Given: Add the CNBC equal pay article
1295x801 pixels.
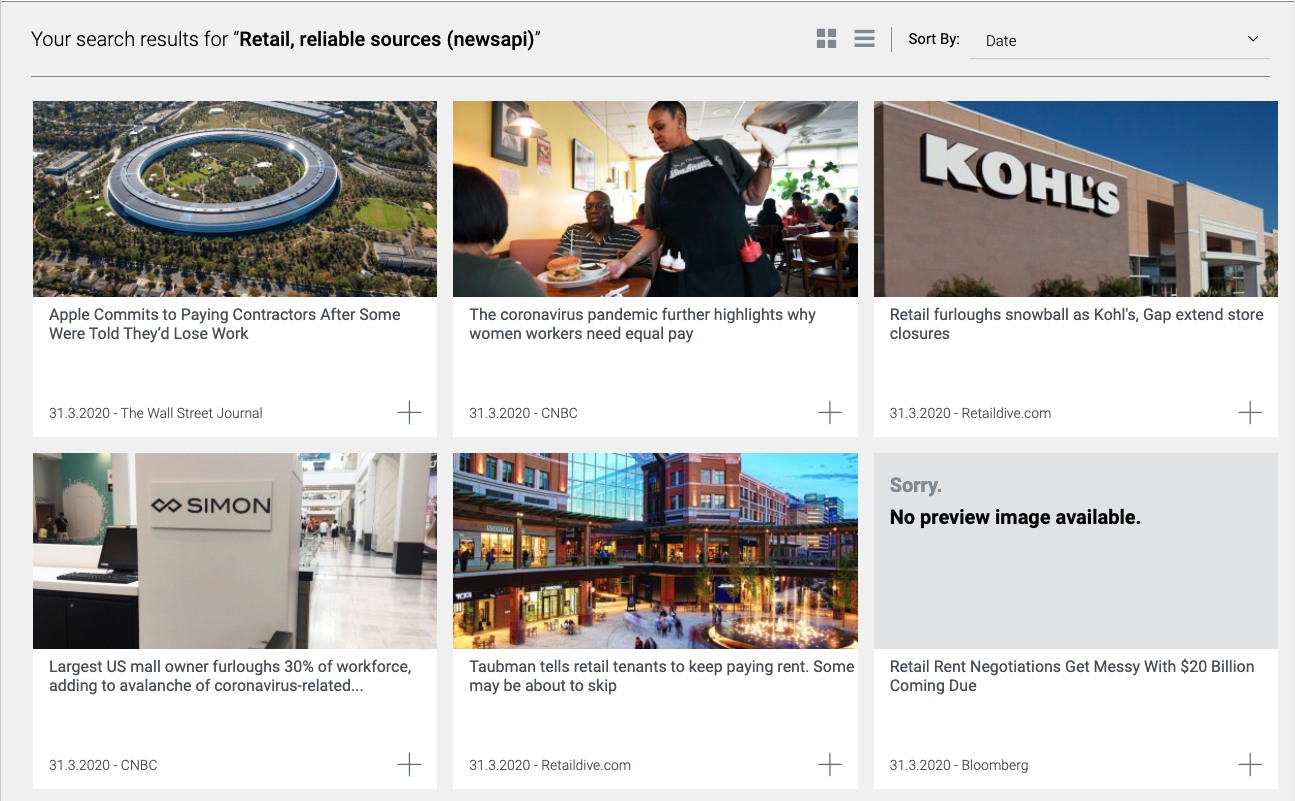Looking at the screenshot, I should [829, 412].
